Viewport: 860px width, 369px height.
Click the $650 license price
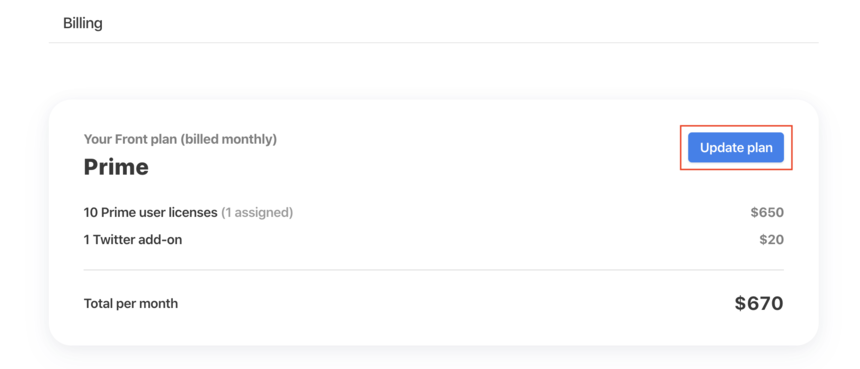click(767, 212)
